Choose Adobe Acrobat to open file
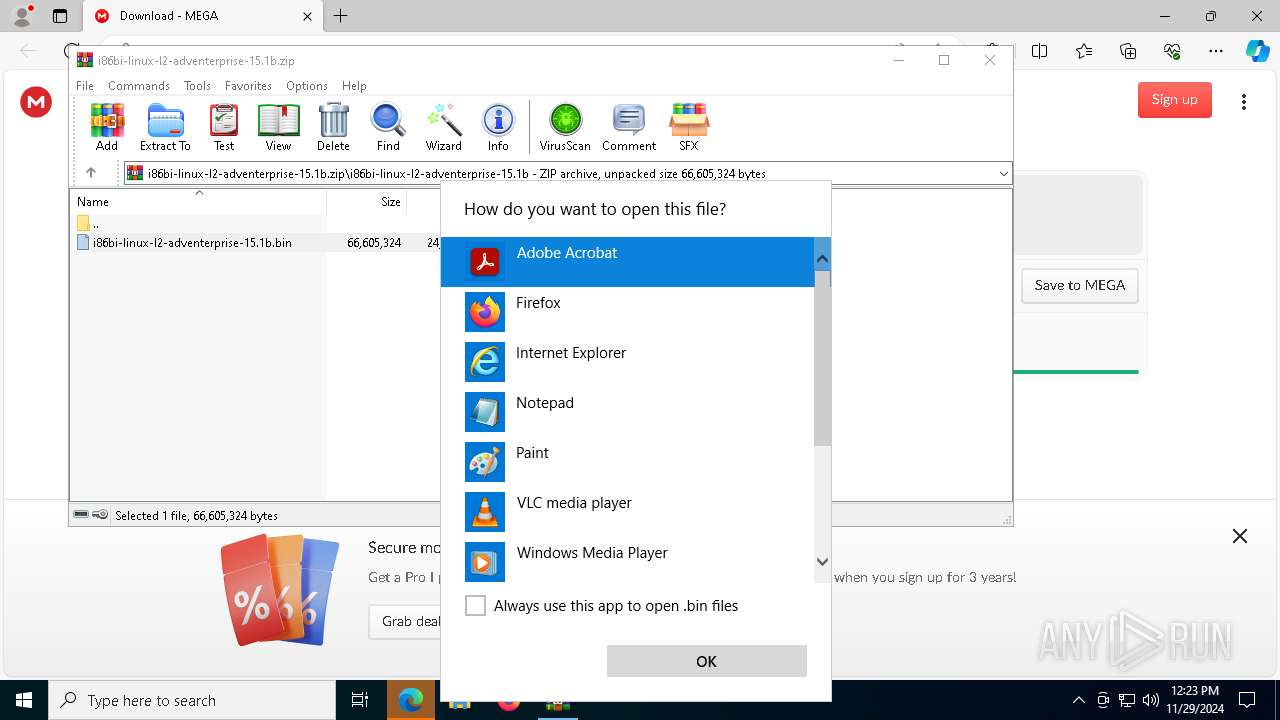 click(628, 262)
